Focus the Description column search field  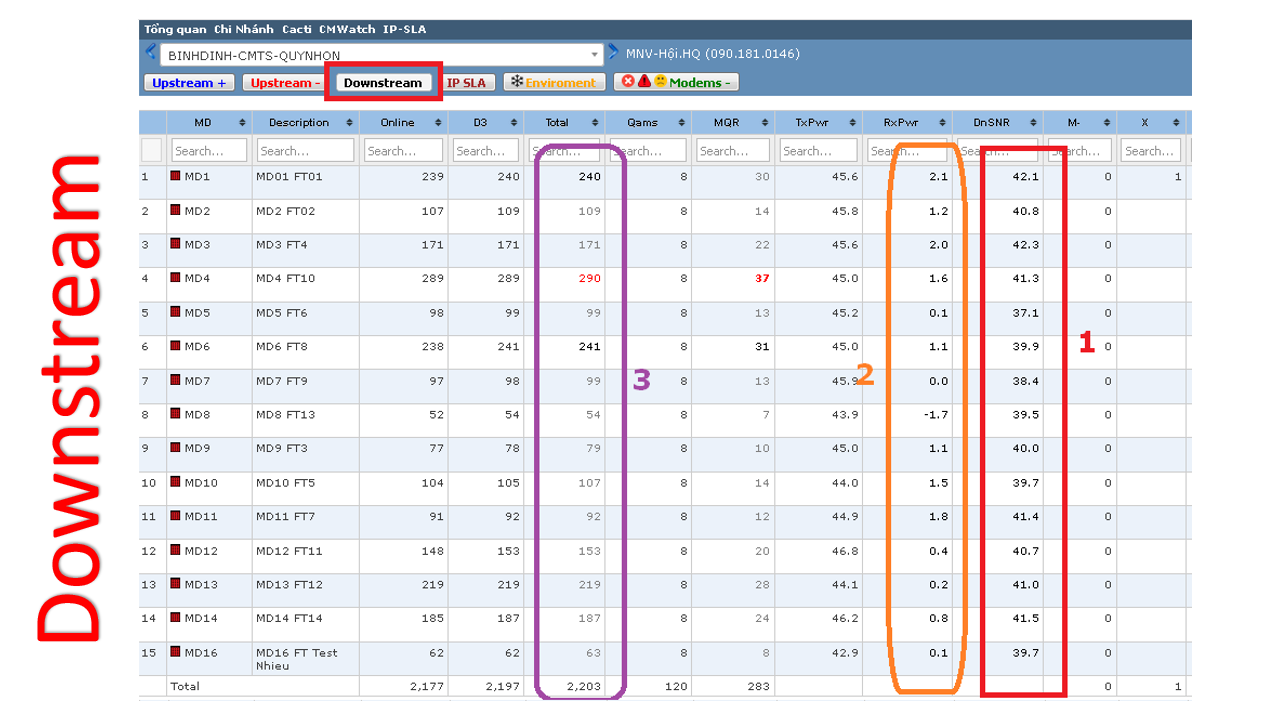click(x=305, y=150)
